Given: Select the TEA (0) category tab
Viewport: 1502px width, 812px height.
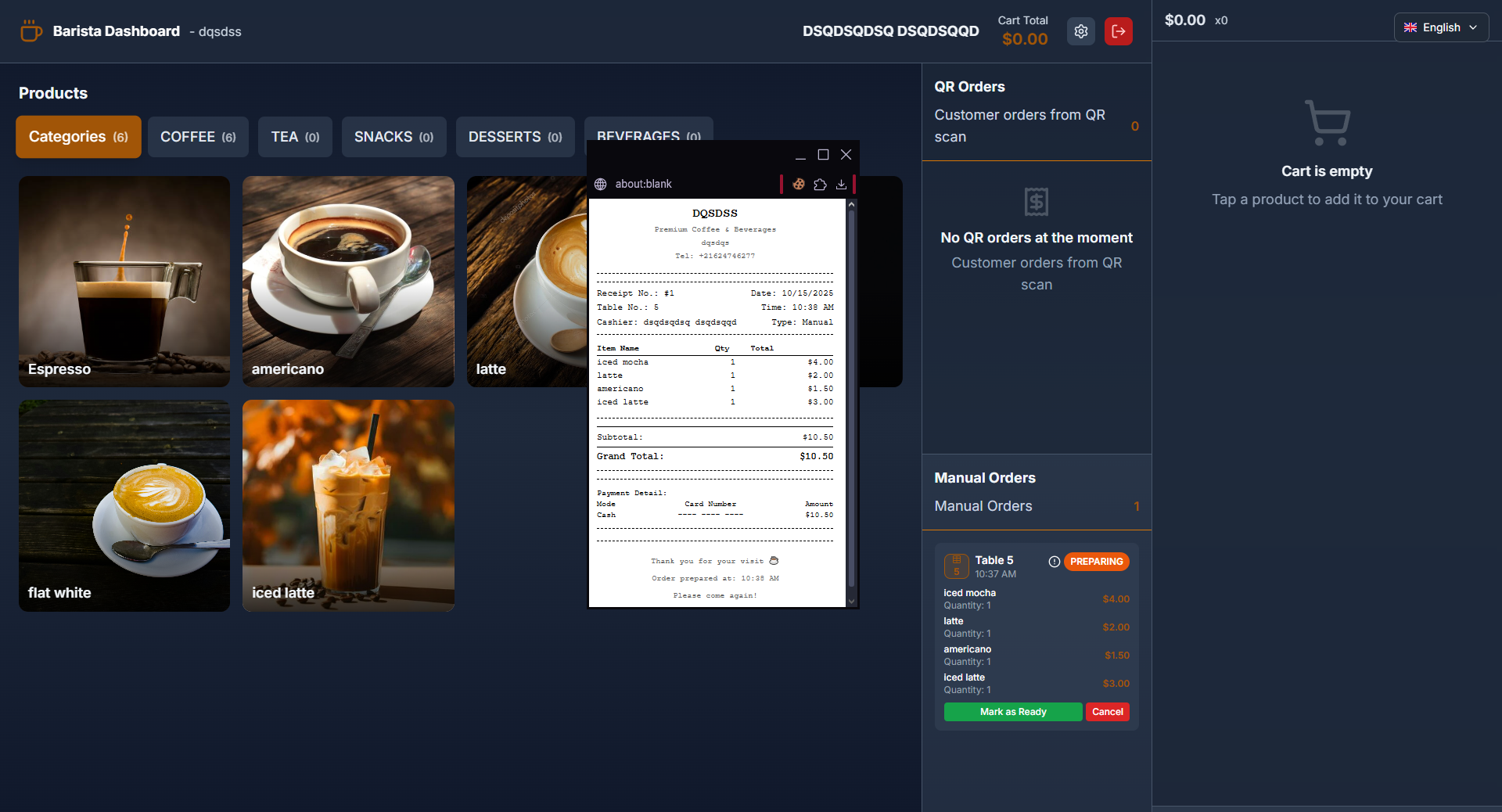Looking at the screenshot, I should point(295,137).
